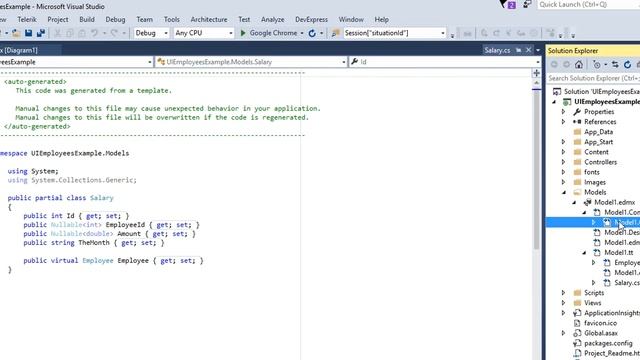
Task: Collapse the Model1.edmx node
Action: point(574,202)
